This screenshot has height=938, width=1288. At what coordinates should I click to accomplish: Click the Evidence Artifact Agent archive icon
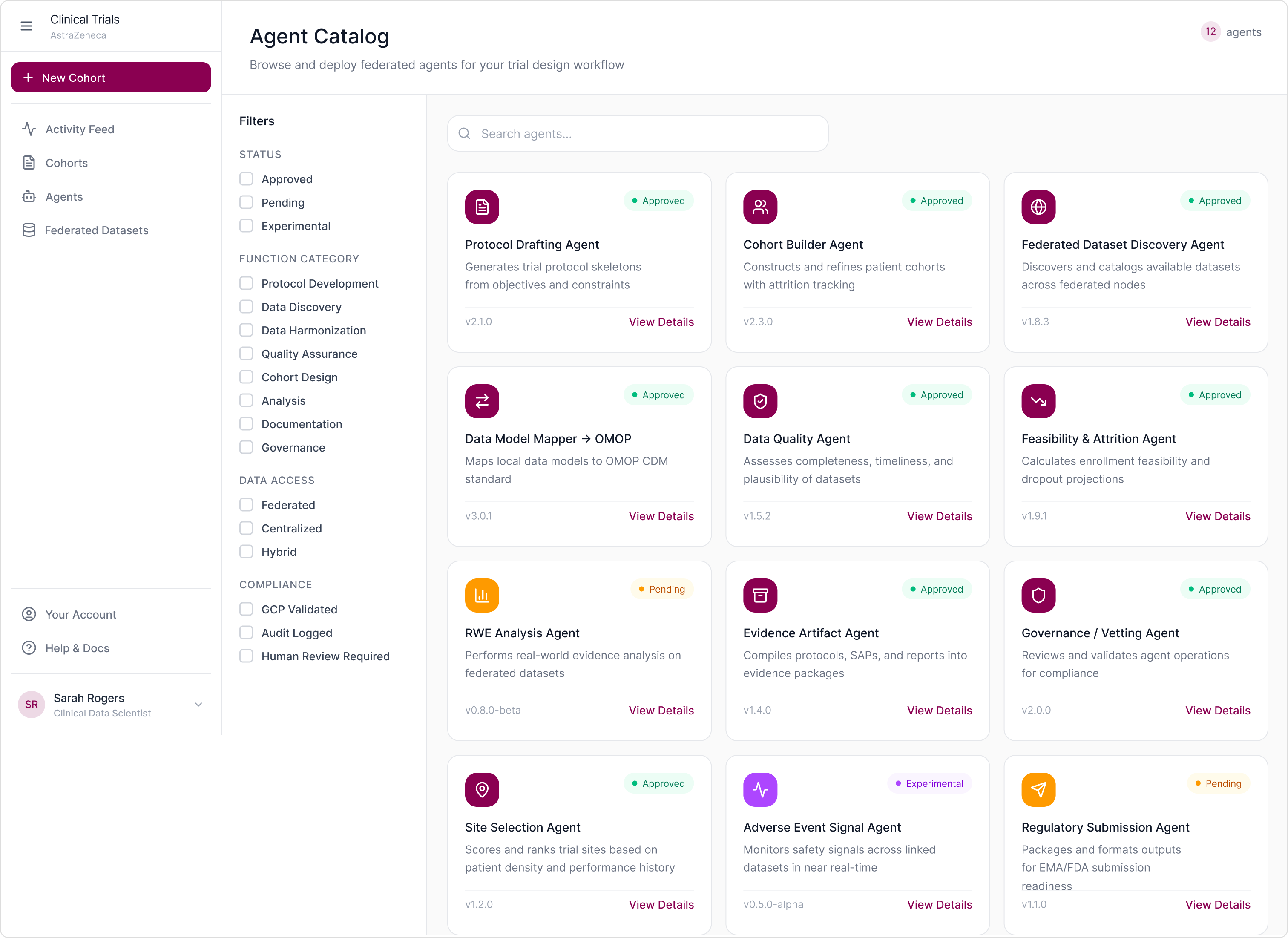[760, 596]
